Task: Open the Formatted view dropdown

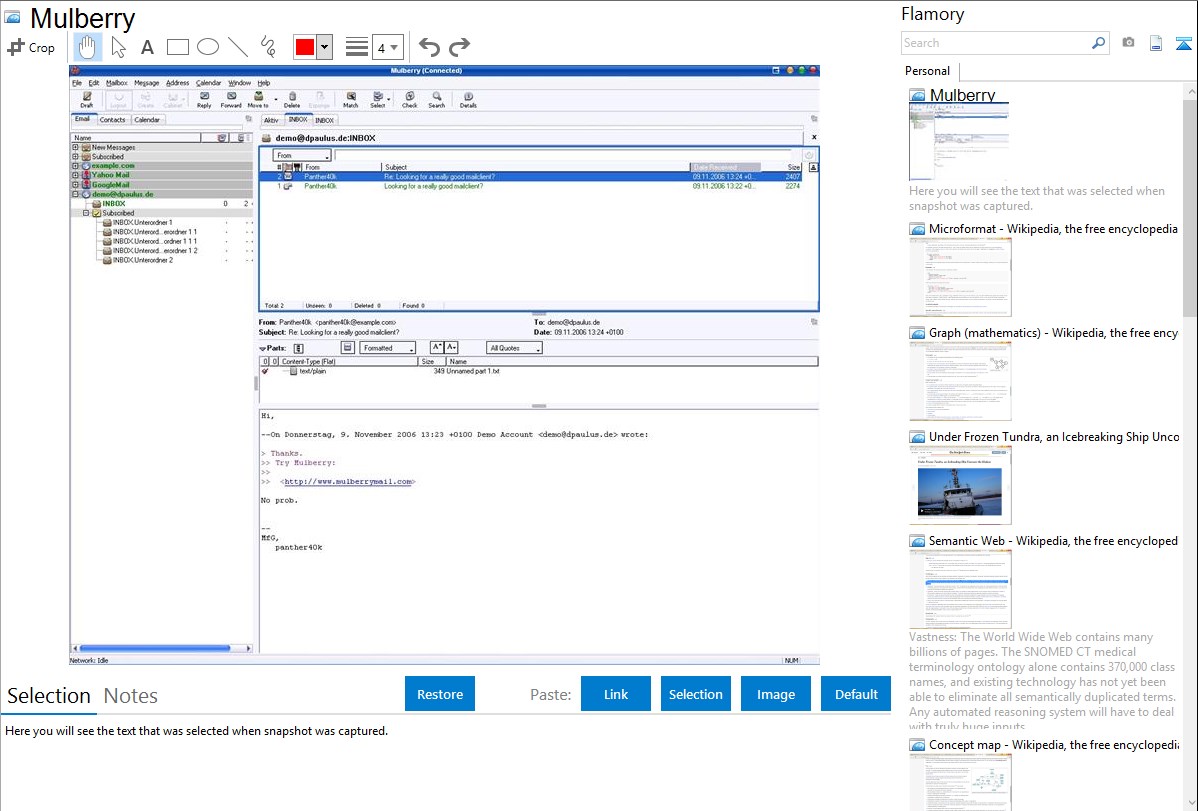Action: (387, 348)
